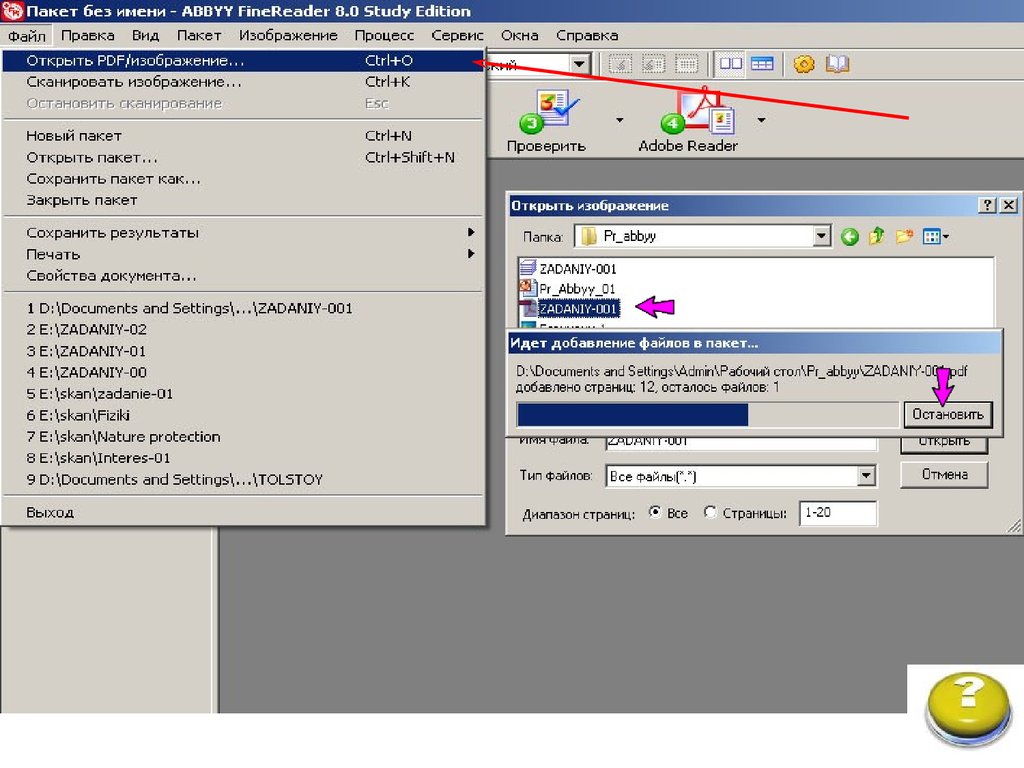Click the page range 1-20 input field
This screenshot has height=768, width=1024.
[x=838, y=513]
